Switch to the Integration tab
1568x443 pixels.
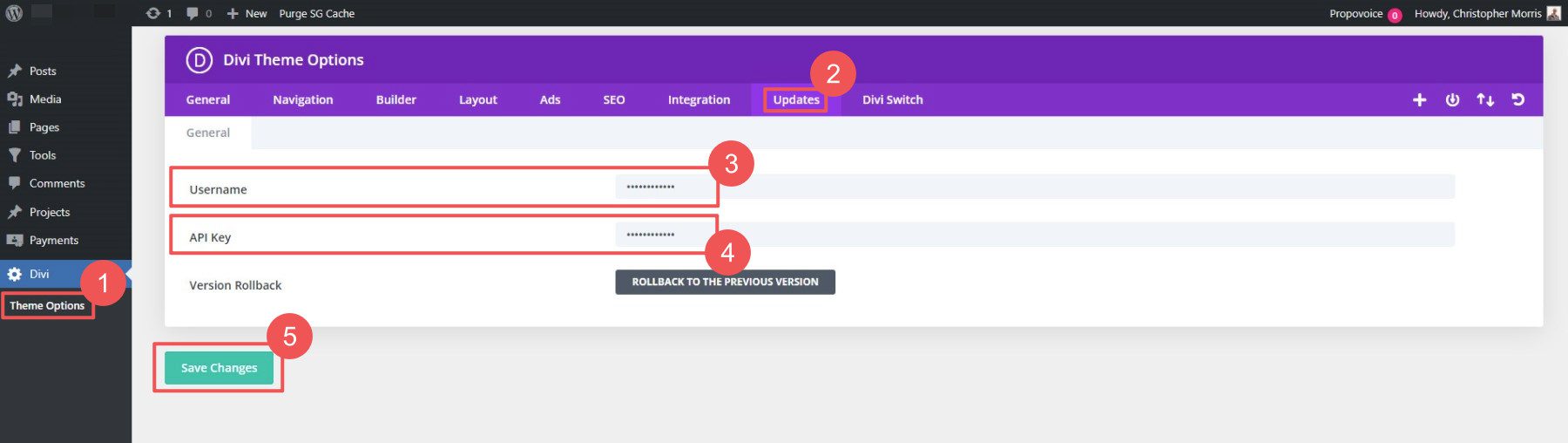tap(699, 99)
